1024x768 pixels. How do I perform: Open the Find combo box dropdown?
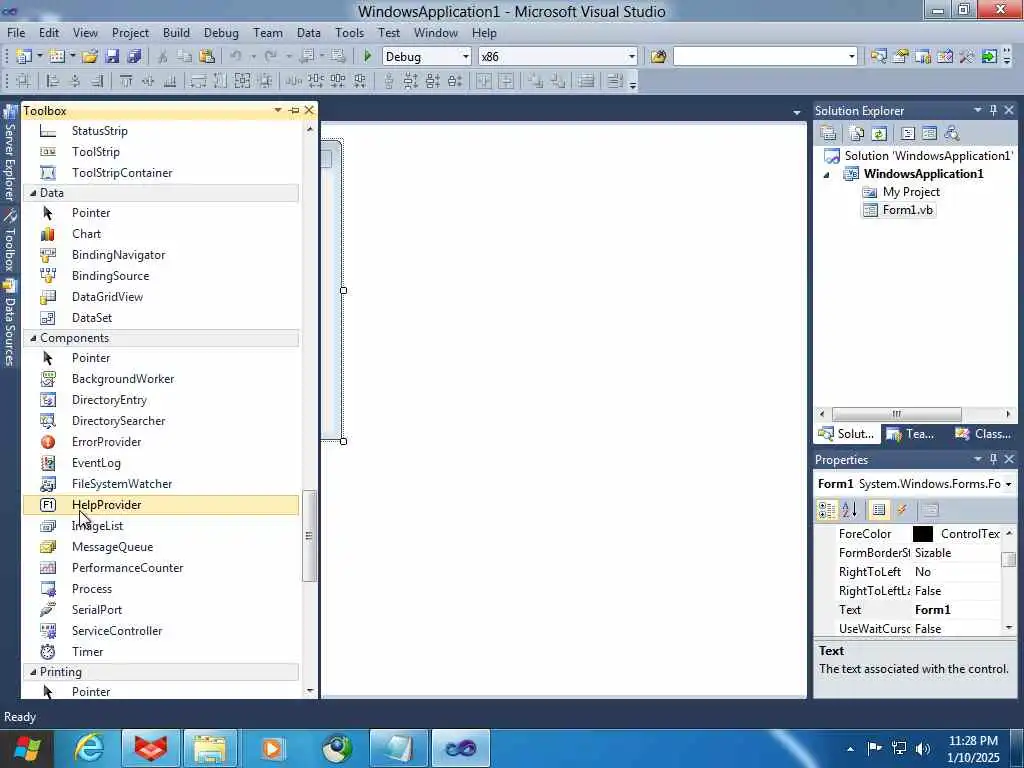point(851,57)
